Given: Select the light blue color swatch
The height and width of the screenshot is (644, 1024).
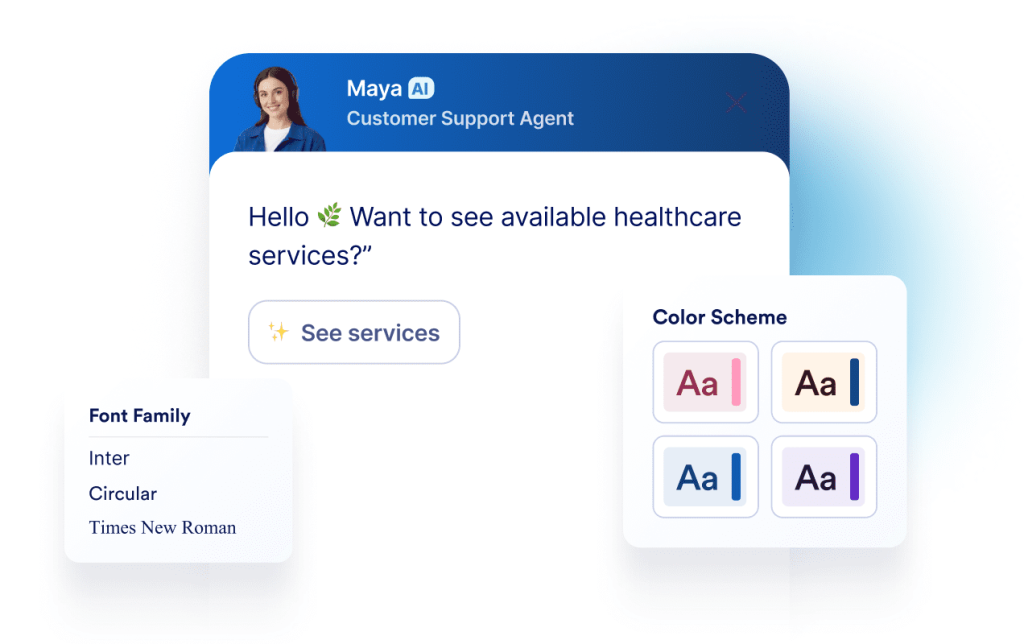Looking at the screenshot, I should (706, 477).
